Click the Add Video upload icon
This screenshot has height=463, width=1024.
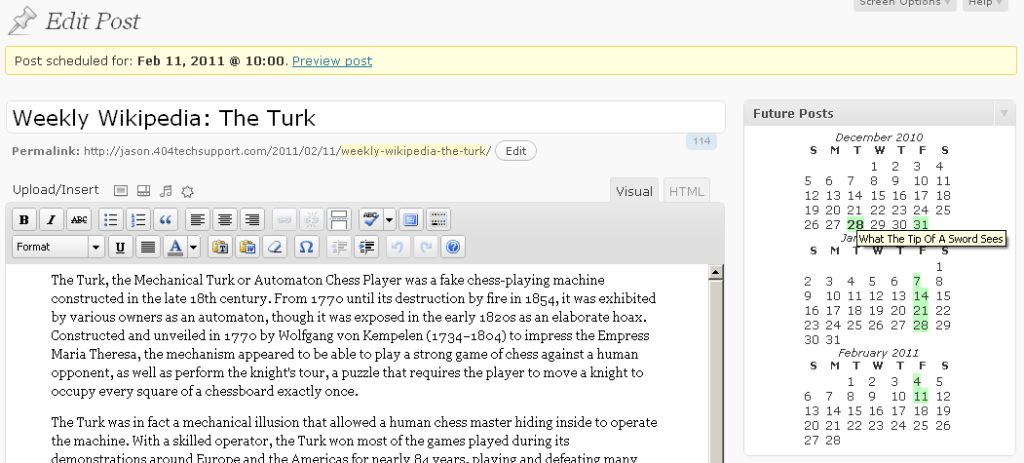click(x=144, y=191)
